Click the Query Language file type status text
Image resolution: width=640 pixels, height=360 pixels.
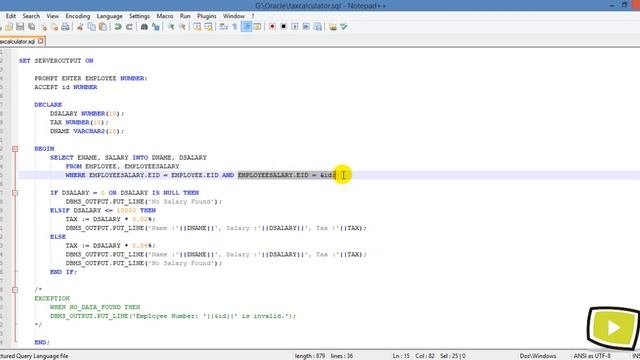click(x=34, y=356)
